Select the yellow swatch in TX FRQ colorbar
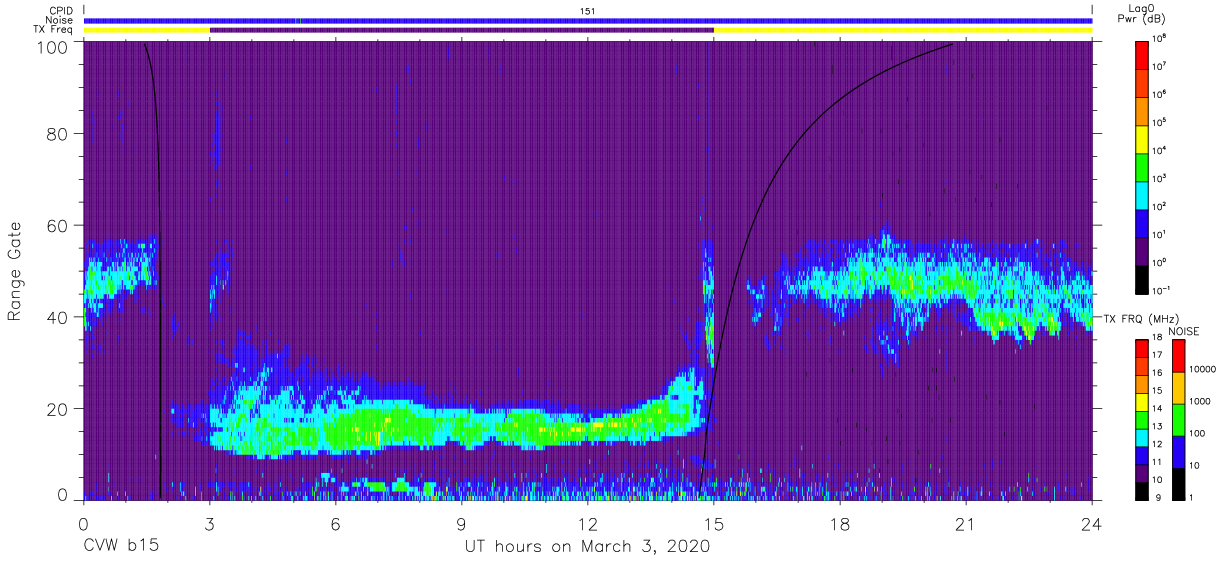Viewport: 1228px width, 567px height. [1141, 402]
